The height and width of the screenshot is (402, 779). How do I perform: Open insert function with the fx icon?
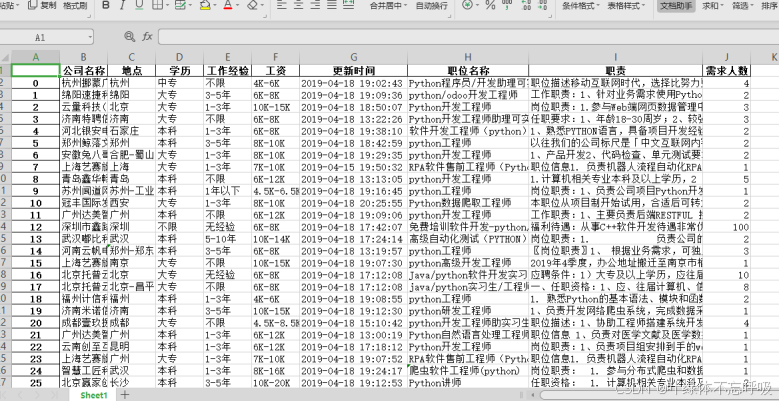[x=148, y=36]
